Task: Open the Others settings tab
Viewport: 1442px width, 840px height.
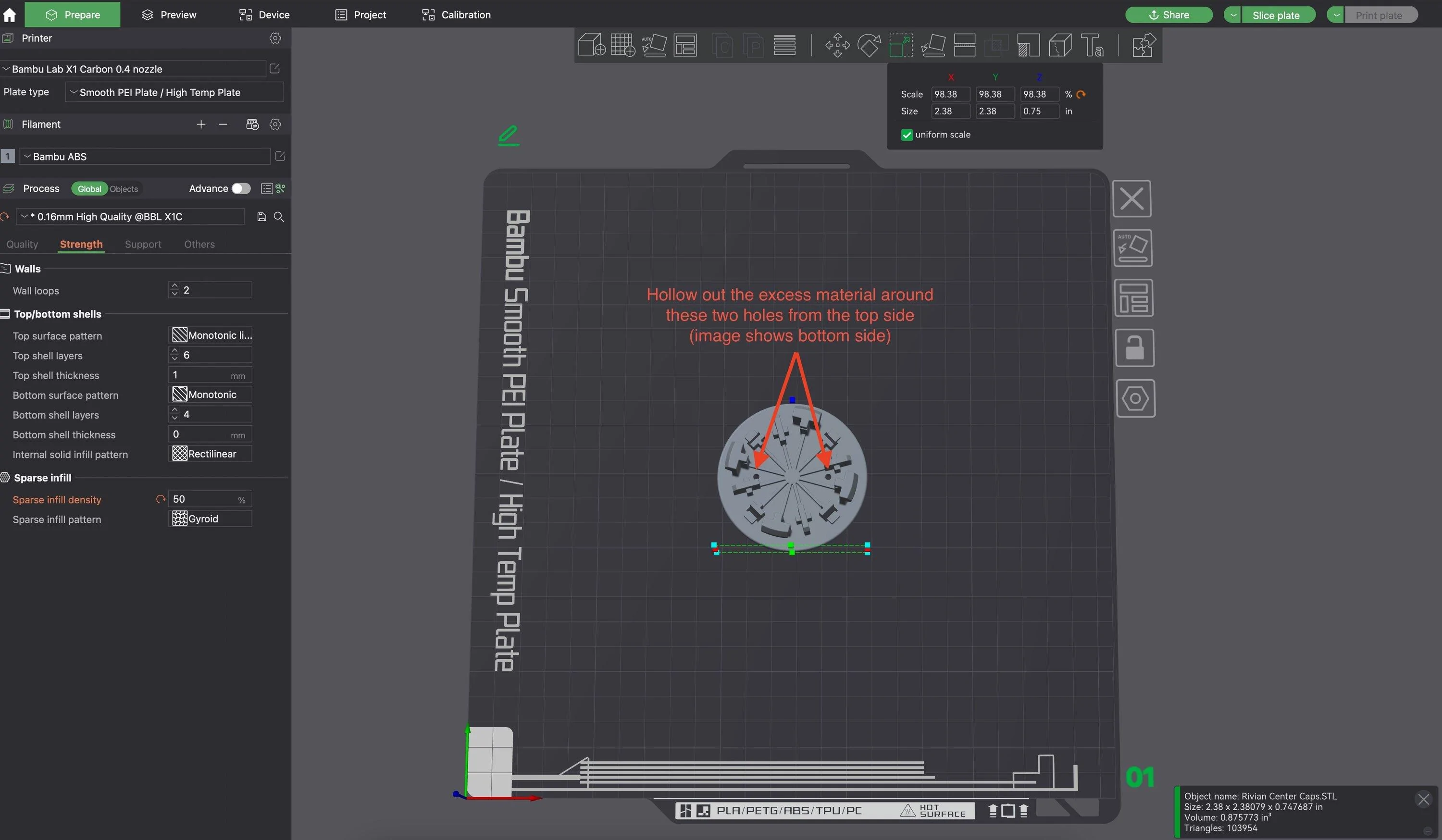Action: pyautogui.click(x=199, y=244)
